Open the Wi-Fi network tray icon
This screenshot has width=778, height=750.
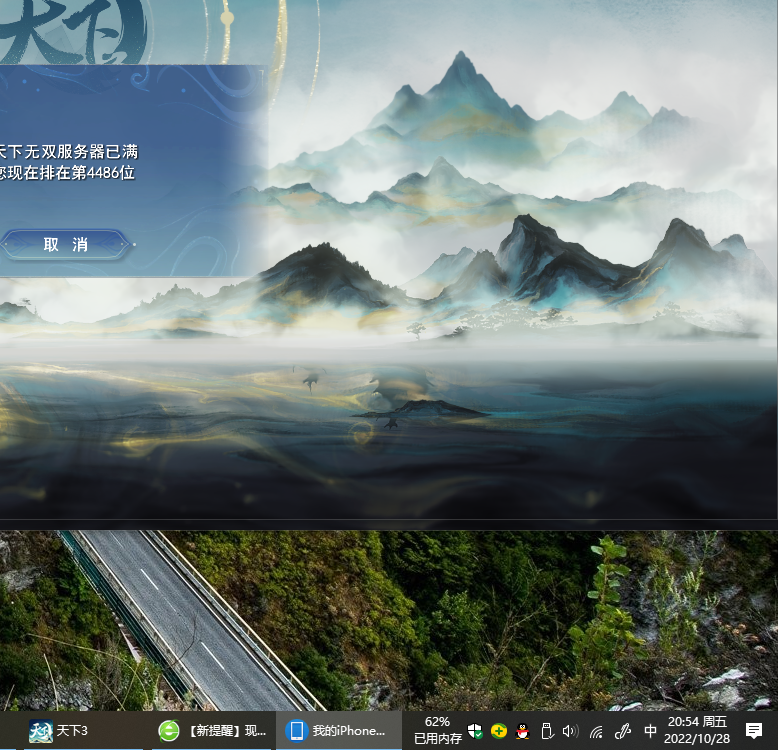[x=596, y=731]
